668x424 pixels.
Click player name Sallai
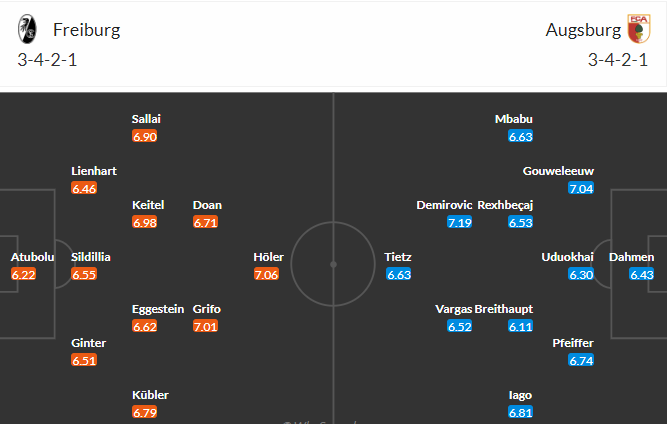coord(146,119)
